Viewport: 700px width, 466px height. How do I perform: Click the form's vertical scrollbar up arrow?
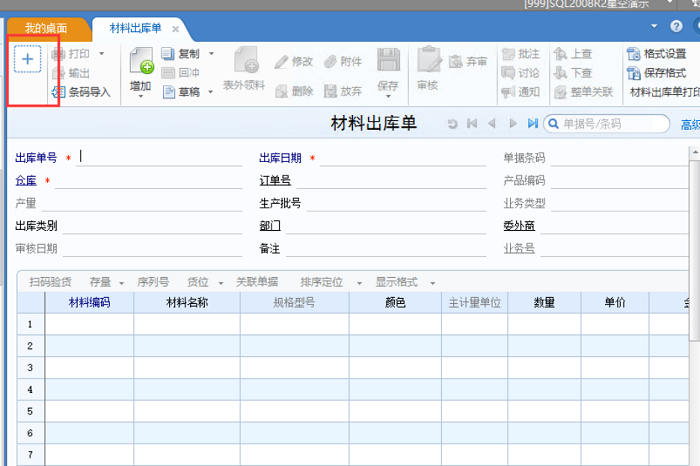click(x=695, y=153)
